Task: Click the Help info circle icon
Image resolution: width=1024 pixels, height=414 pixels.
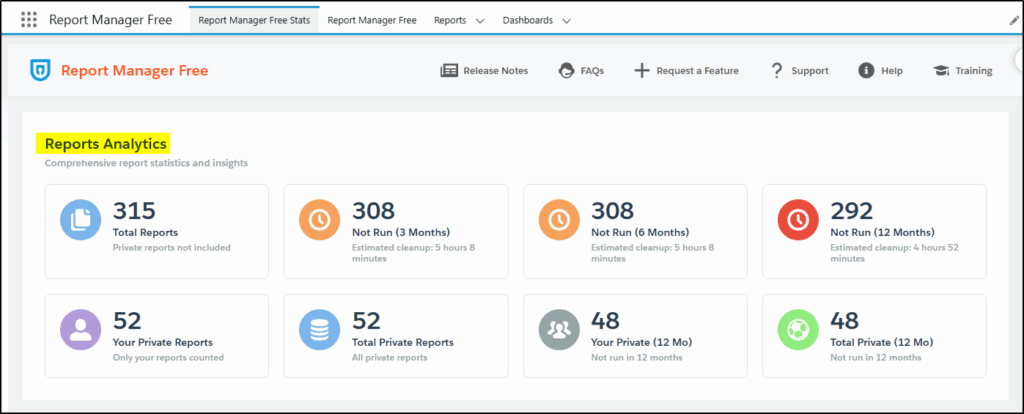Action: [866, 71]
